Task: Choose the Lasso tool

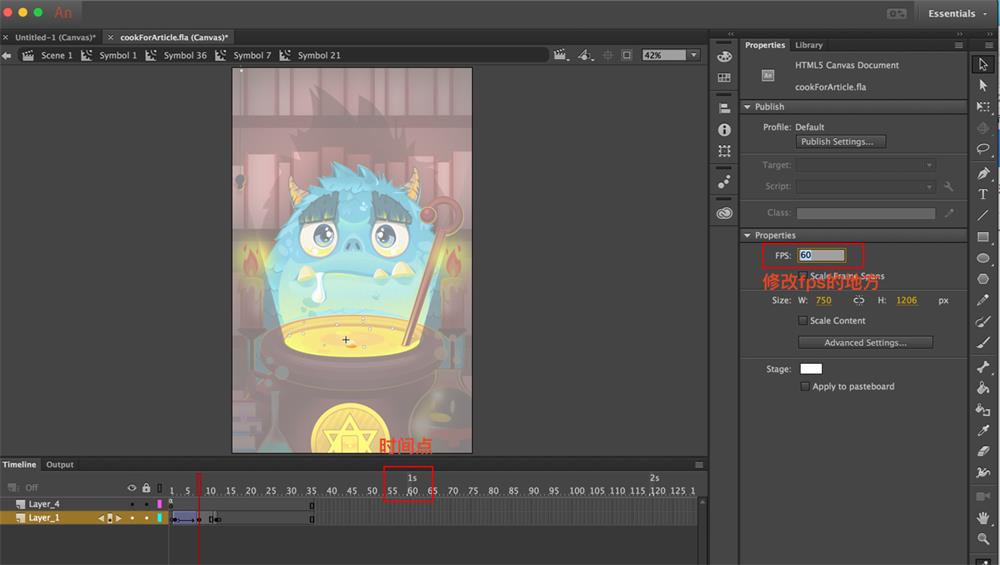Action: click(x=983, y=149)
